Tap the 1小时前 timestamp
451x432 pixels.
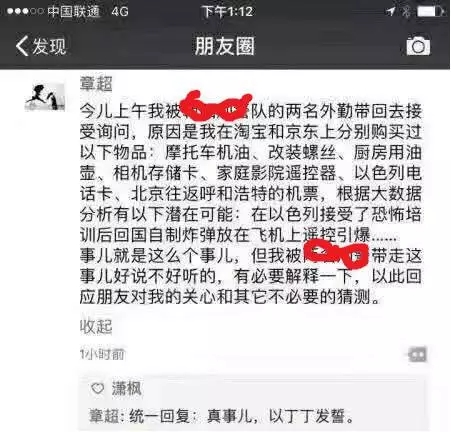pos(102,354)
